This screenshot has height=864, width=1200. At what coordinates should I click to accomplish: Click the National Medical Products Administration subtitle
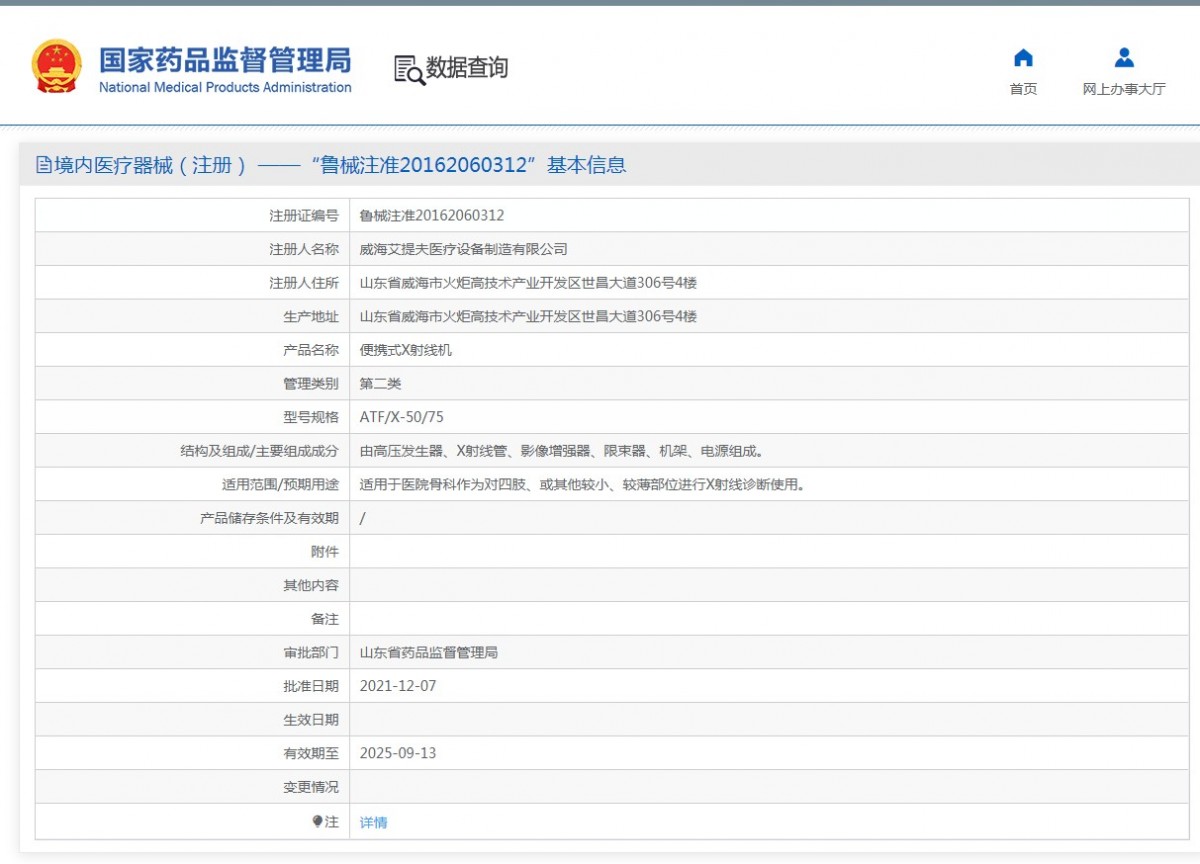tap(225, 88)
